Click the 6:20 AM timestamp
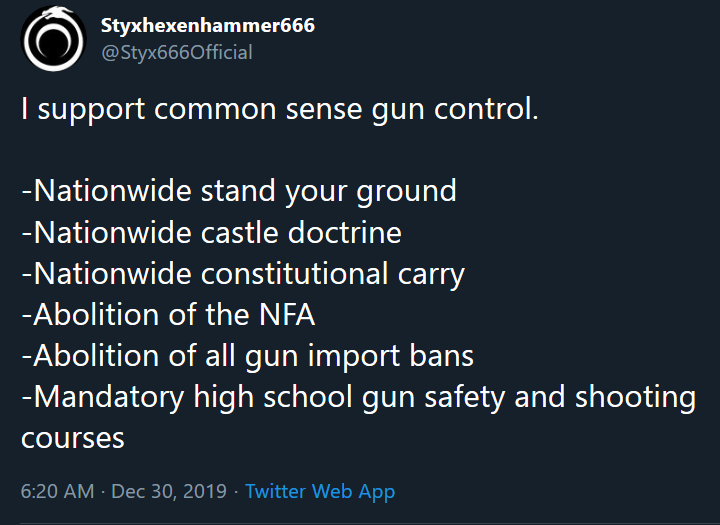This screenshot has height=525, width=720. 57,491
